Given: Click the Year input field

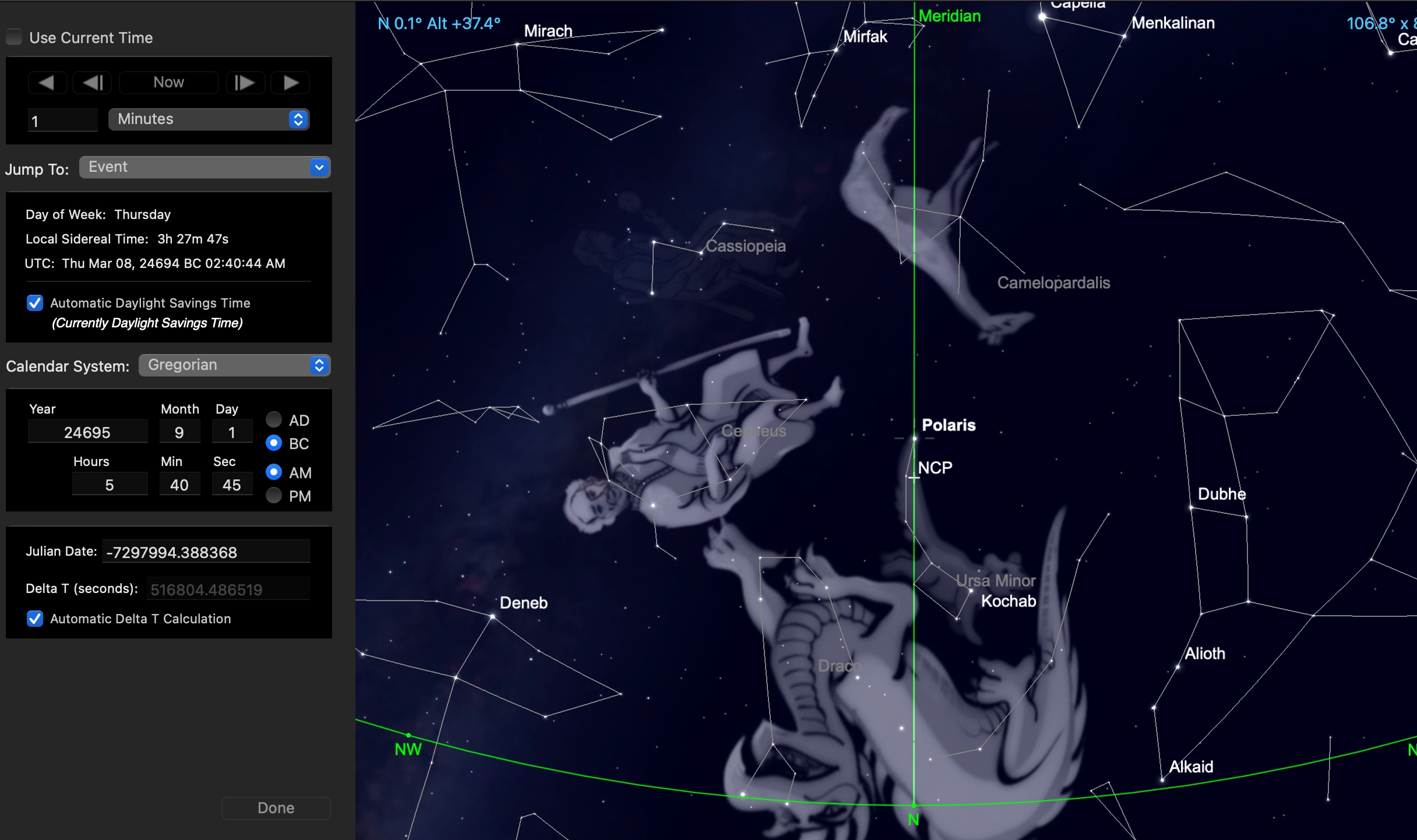Looking at the screenshot, I should click(87, 432).
